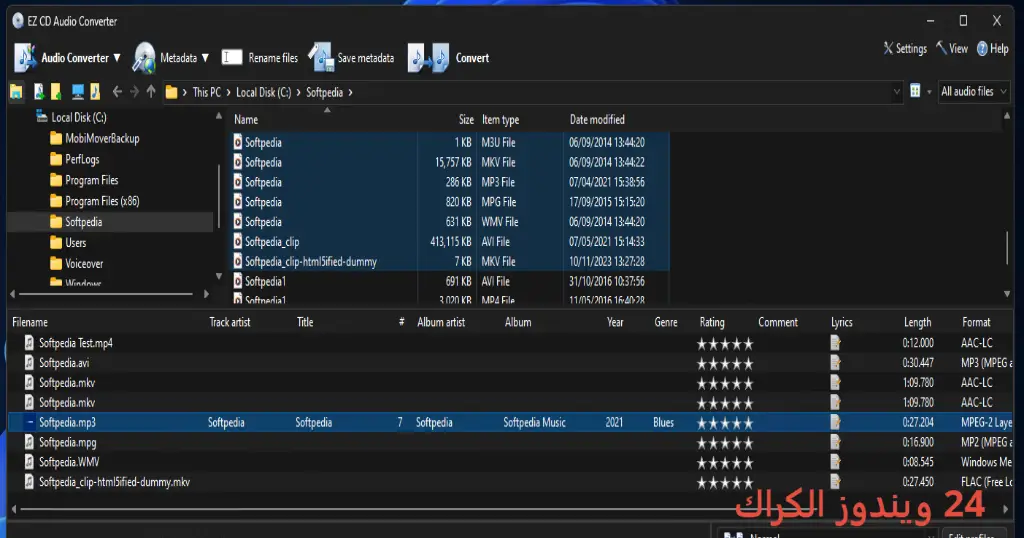The image size is (1024, 538).
Task: Navigate forward with the right arrow
Action: [134, 92]
